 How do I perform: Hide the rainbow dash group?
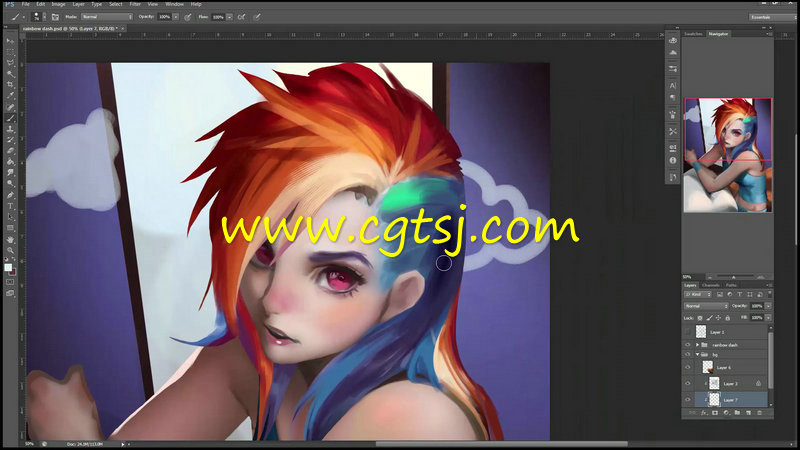(688, 345)
